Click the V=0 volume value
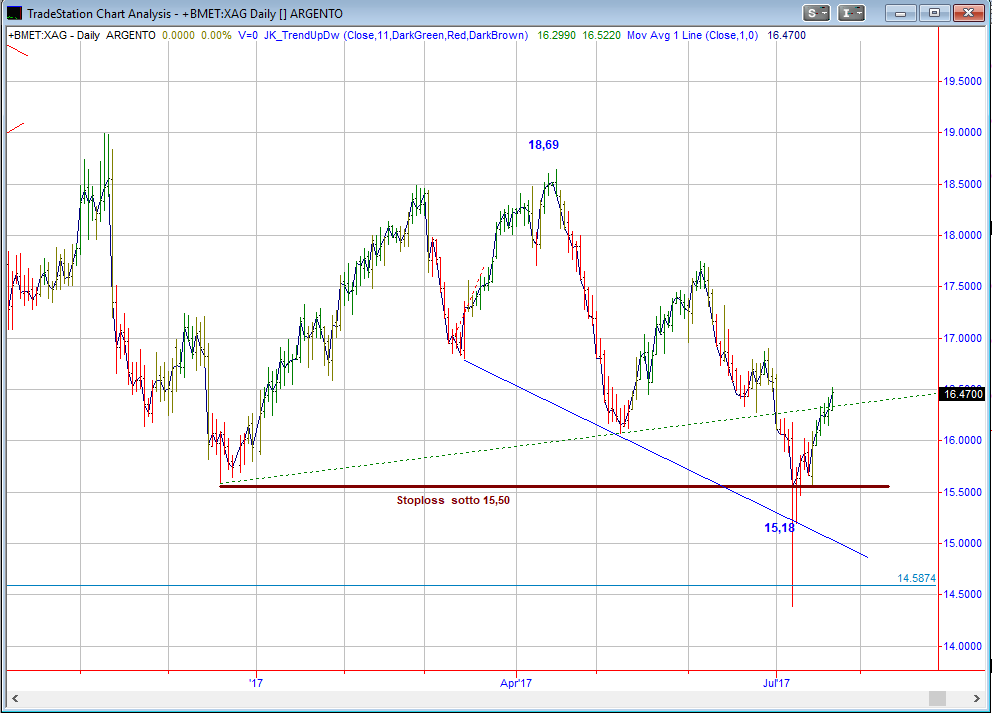 click(248, 35)
